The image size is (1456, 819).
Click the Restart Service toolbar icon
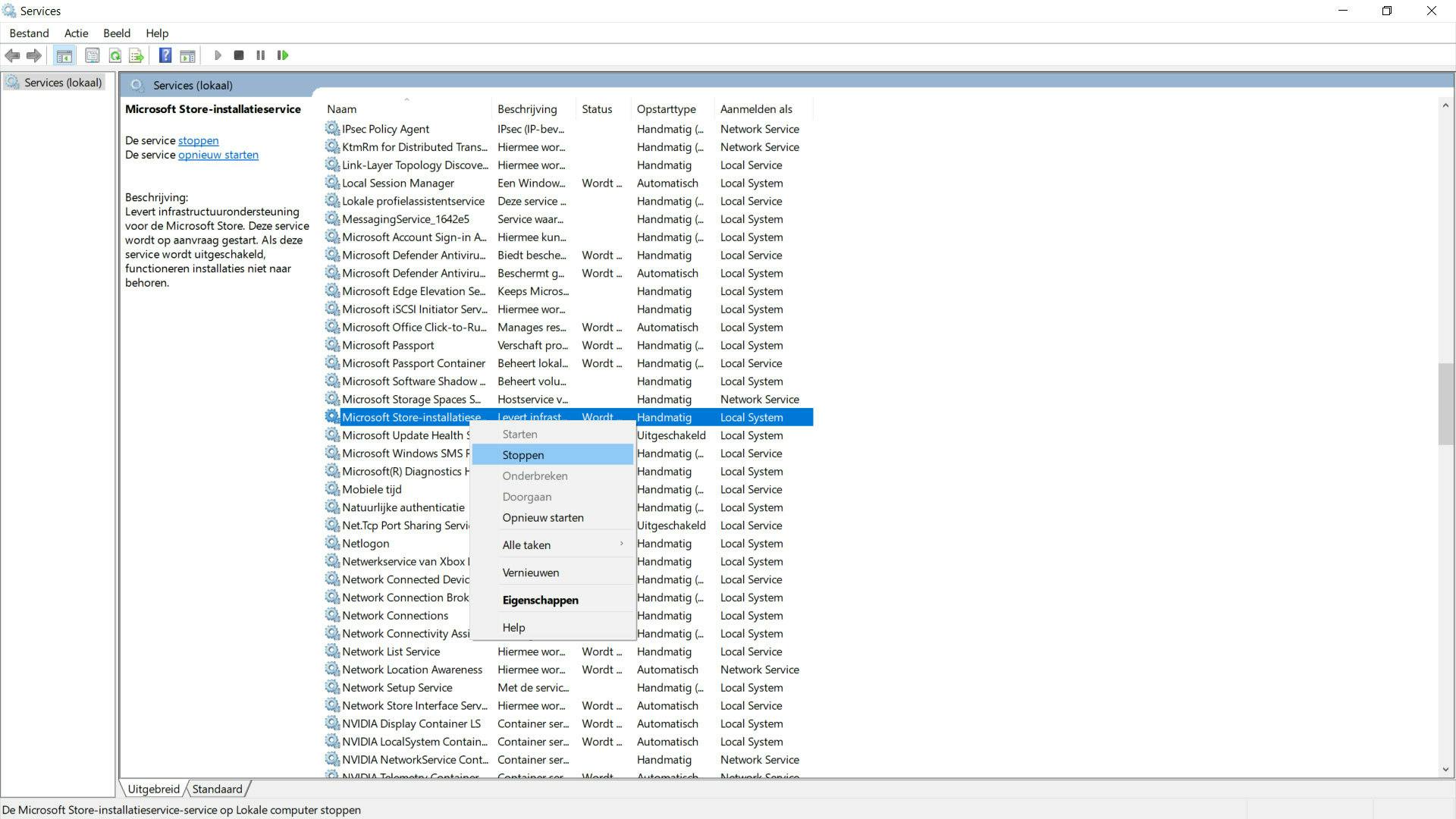[x=283, y=55]
